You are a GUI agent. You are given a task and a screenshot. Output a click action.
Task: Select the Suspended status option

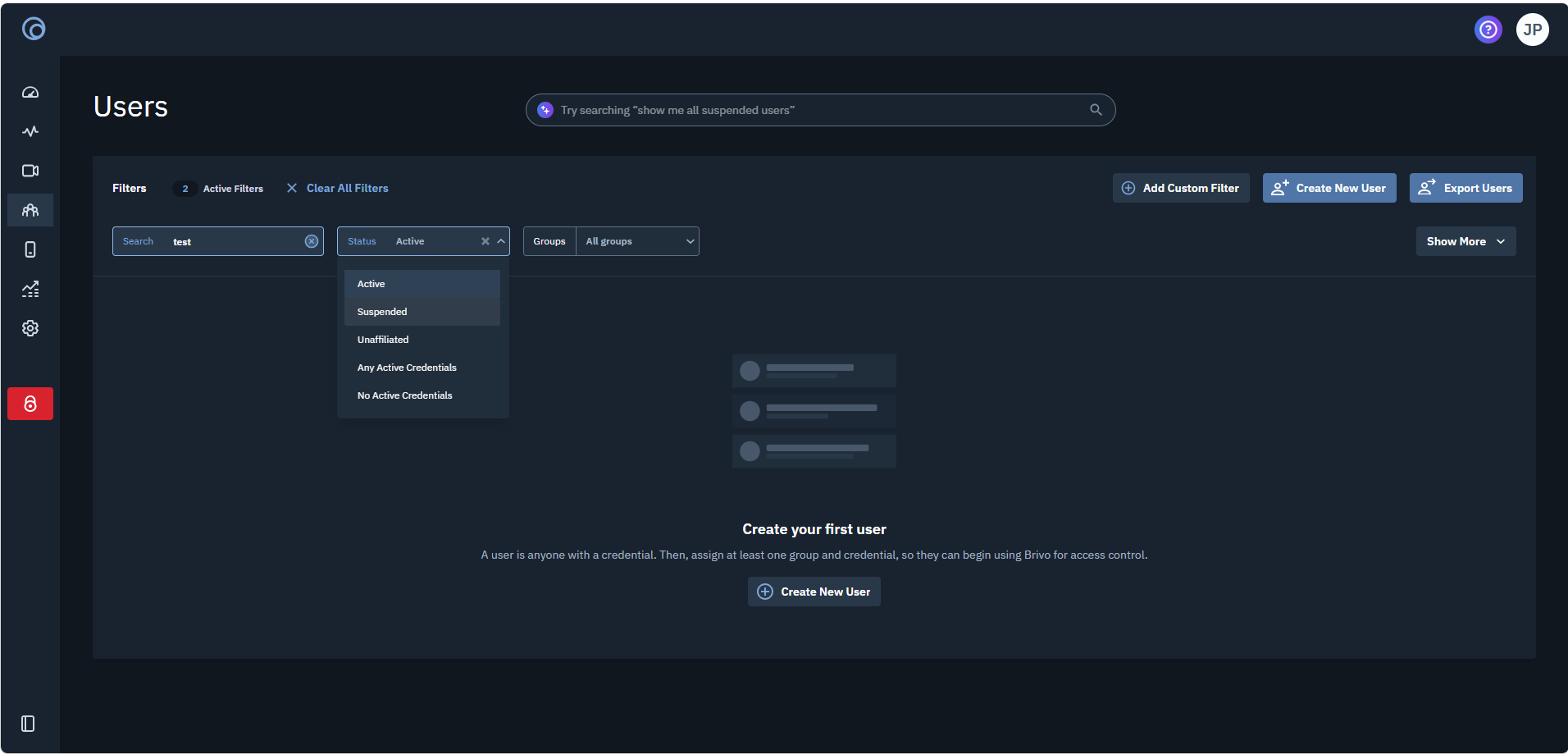[422, 312]
